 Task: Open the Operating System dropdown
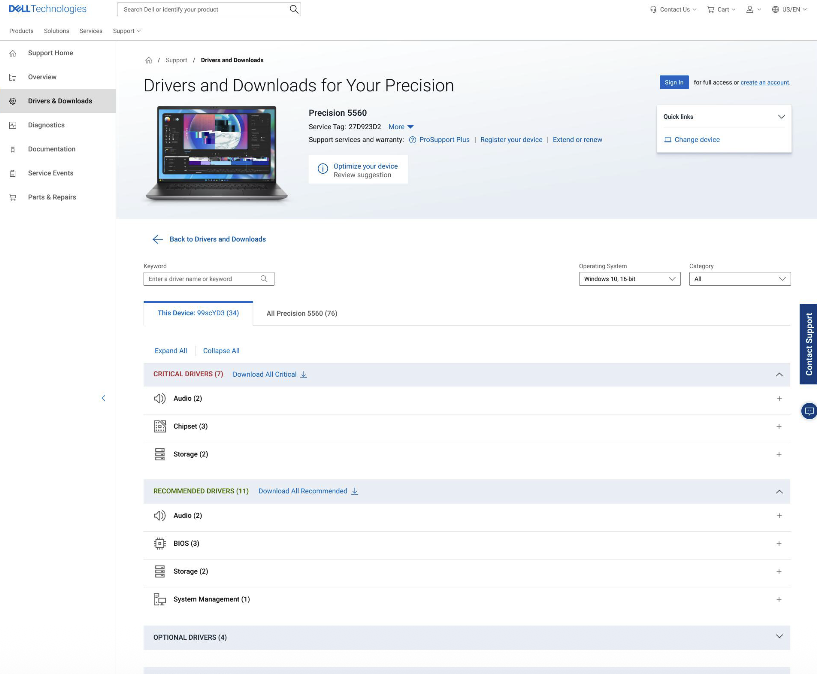(x=629, y=279)
